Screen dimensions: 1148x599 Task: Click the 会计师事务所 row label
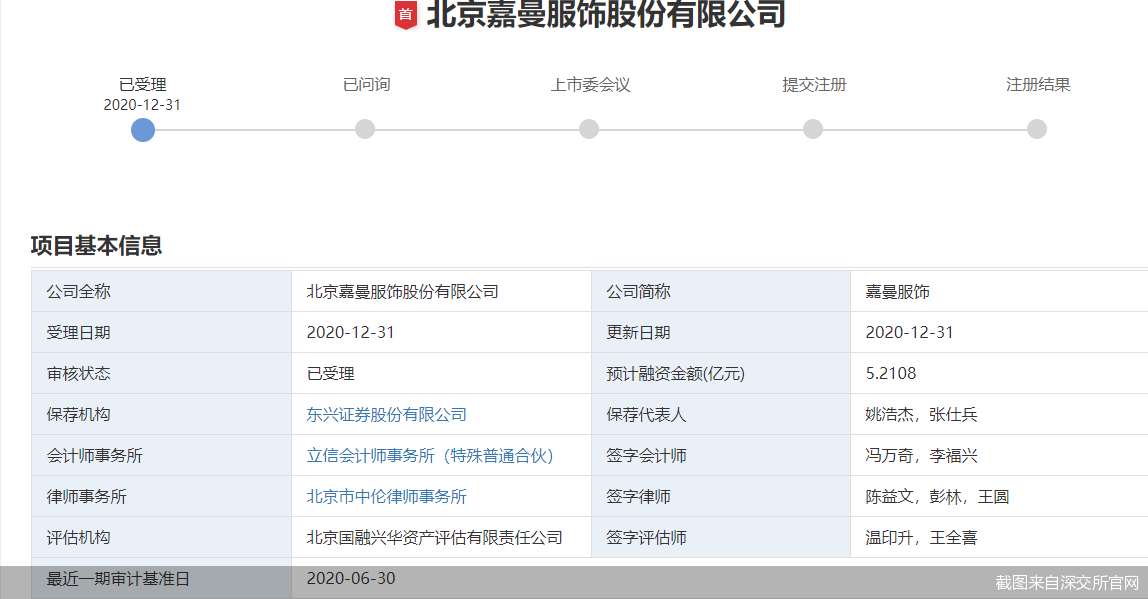point(94,455)
